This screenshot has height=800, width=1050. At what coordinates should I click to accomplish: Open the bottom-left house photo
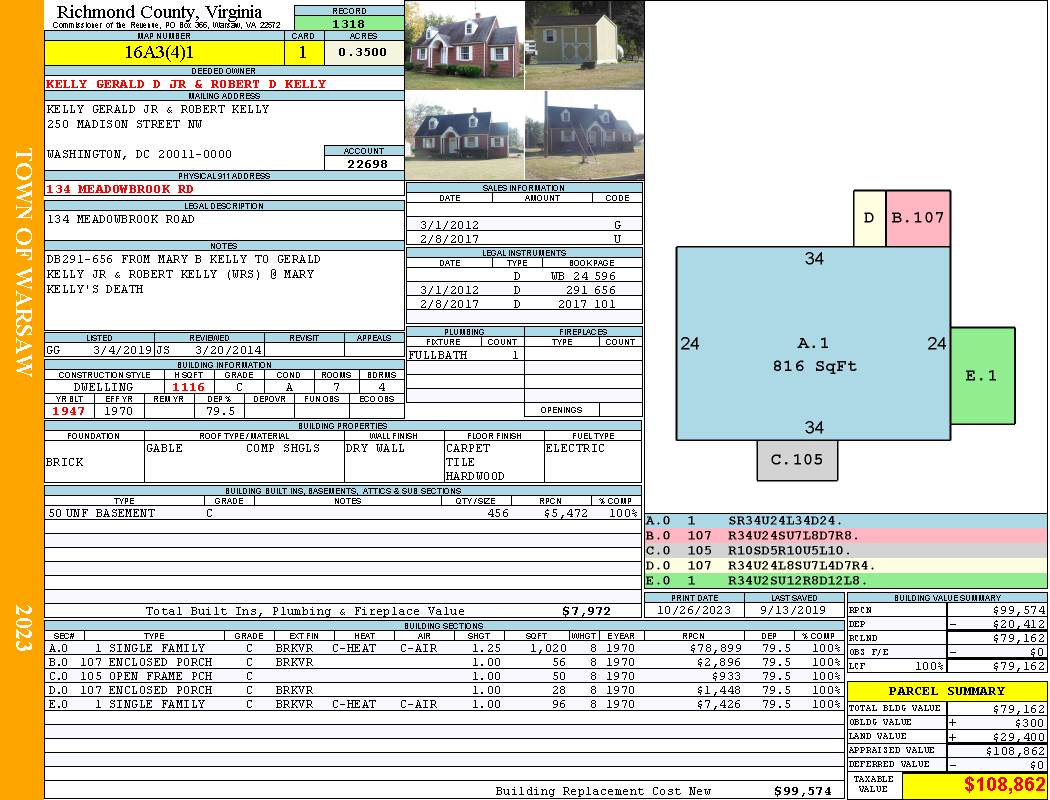(465, 135)
